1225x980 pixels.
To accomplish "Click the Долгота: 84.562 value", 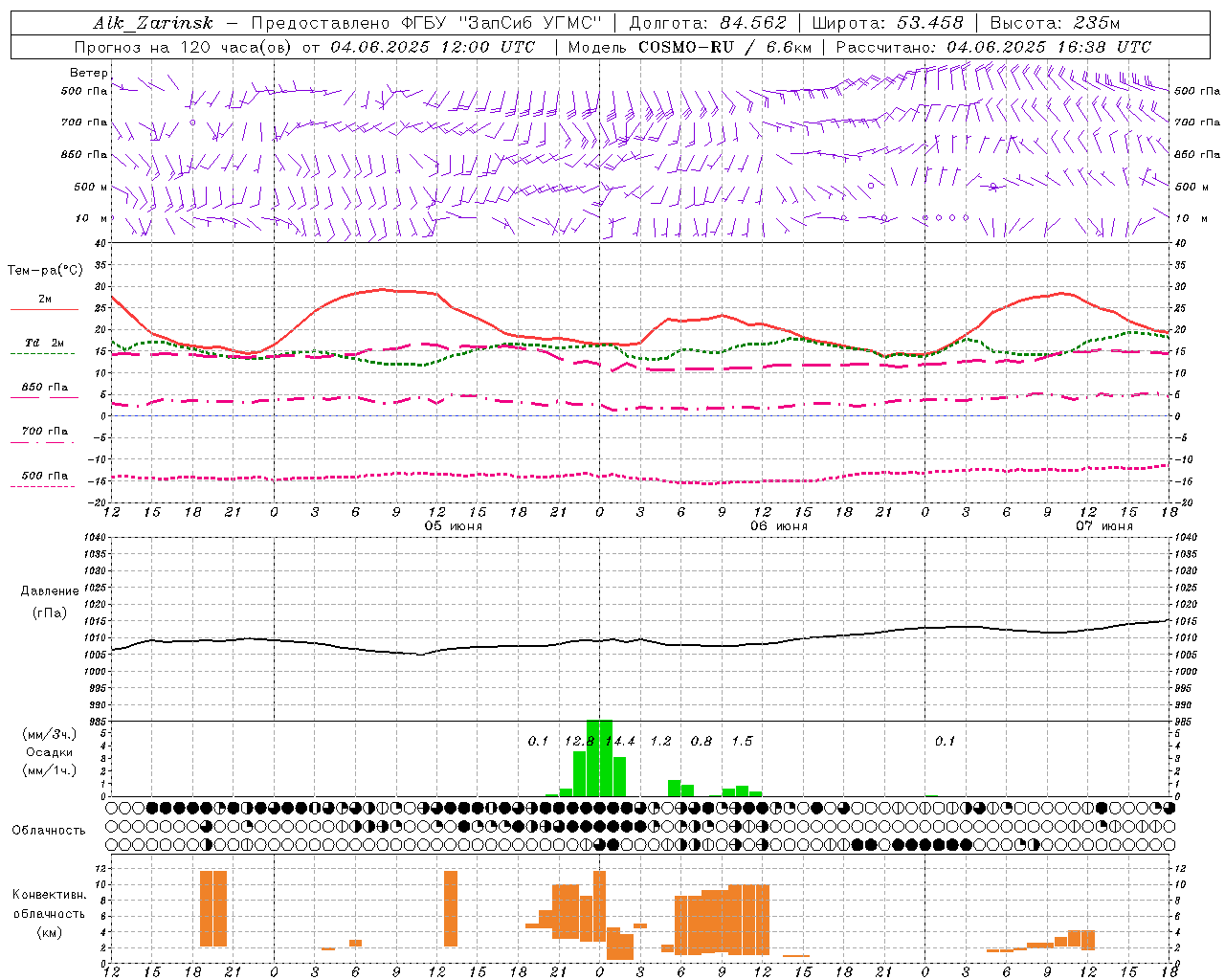I will (707, 23).
